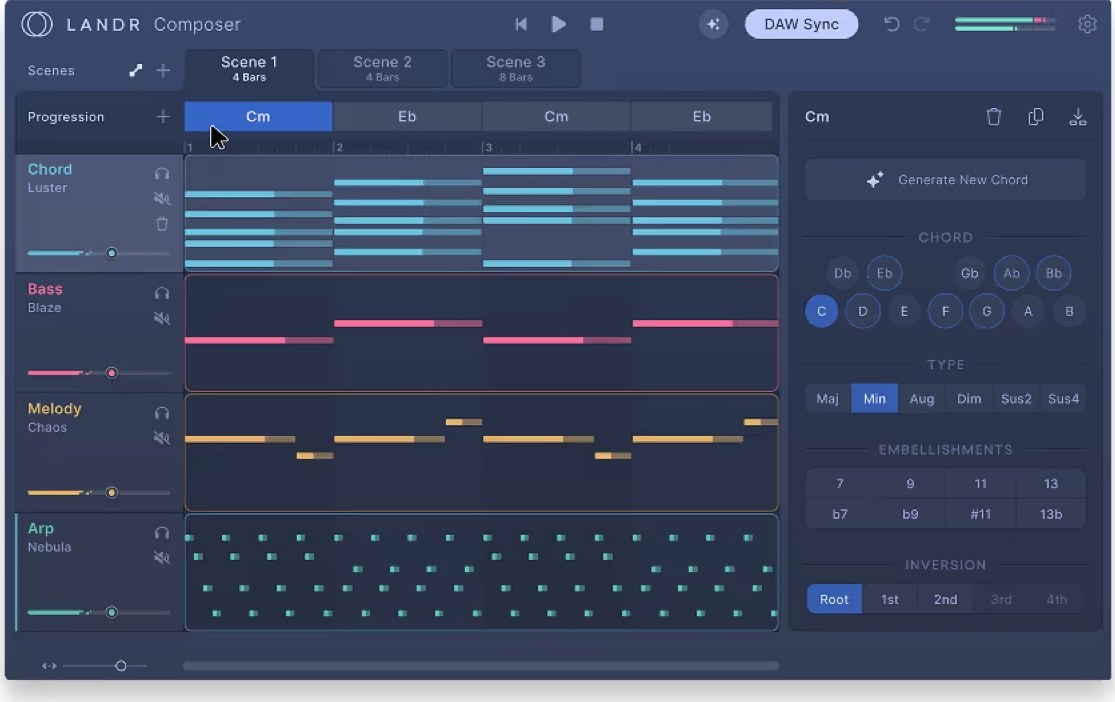Delete the Chord track with trash icon

click(162, 224)
